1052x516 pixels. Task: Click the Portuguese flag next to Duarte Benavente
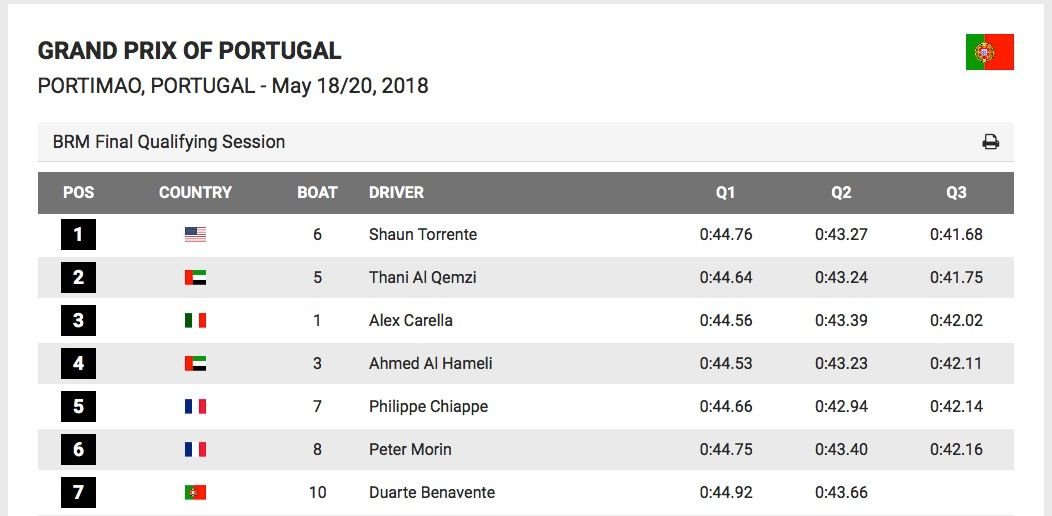(195, 492)
